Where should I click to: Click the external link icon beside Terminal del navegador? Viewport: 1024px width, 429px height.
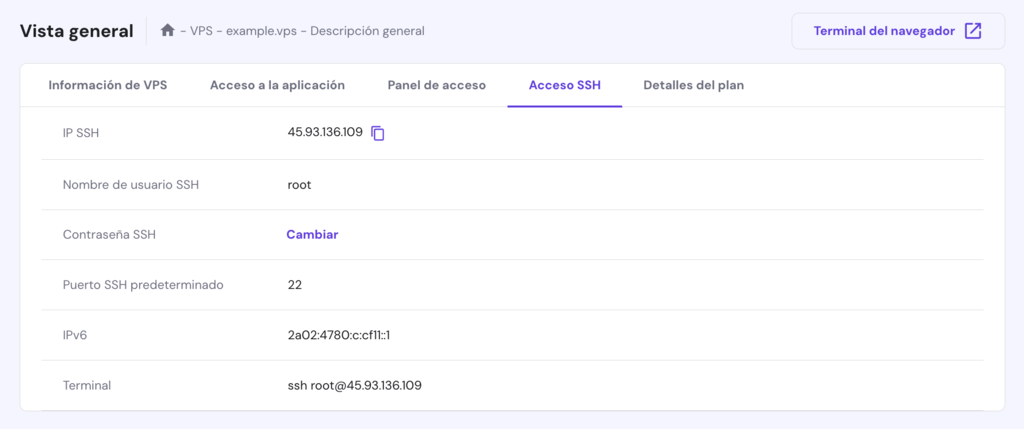coord(973,31)
